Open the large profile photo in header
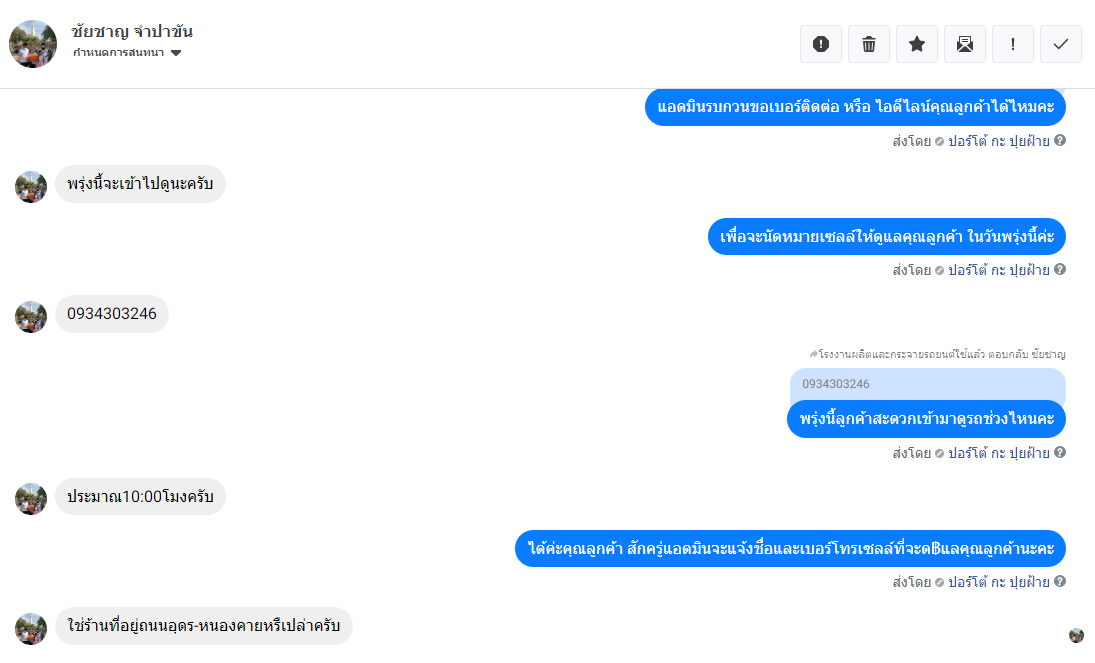1095x663 pixels. pos(33,44)
